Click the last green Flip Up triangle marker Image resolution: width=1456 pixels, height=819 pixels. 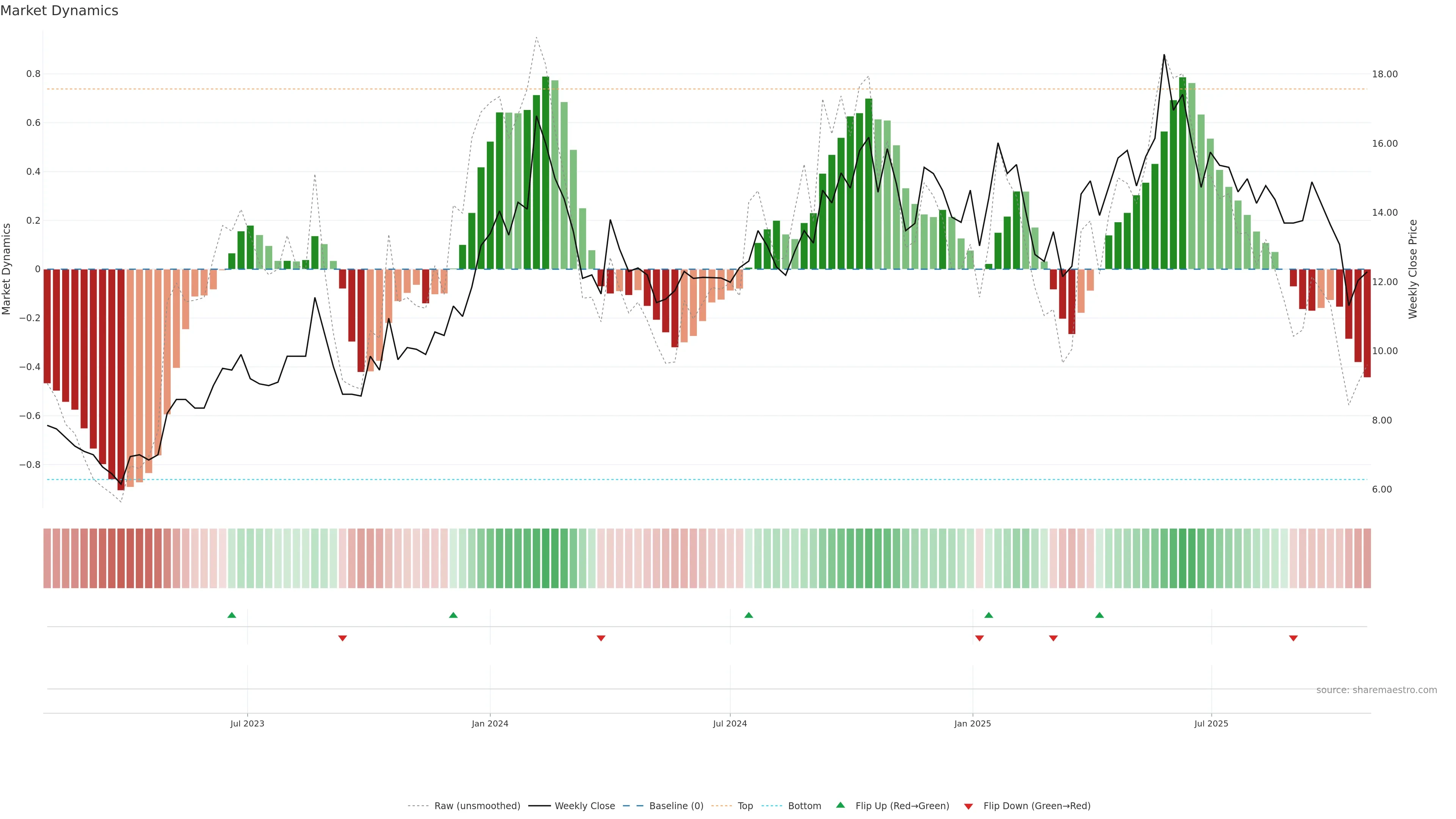pyautogui.click(x=1099, y=615)
